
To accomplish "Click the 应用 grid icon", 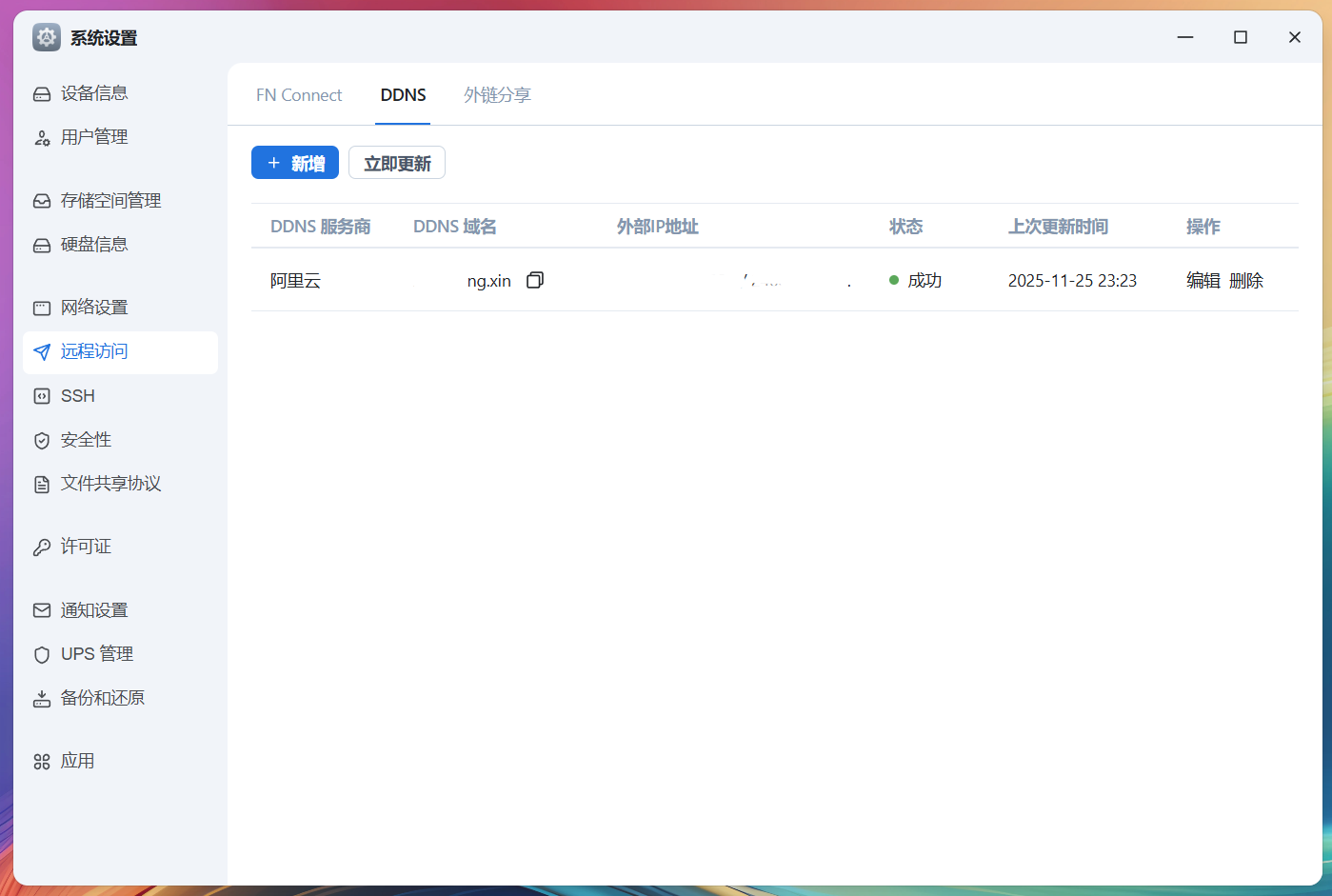I will pyautogui.click(x=42, y=762).
